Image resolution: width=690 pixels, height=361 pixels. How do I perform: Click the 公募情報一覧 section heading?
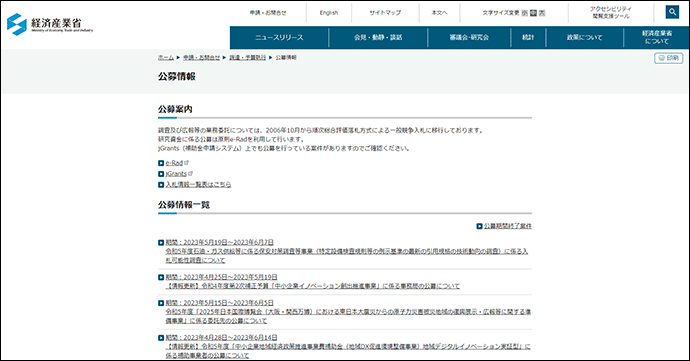point(184,205)
